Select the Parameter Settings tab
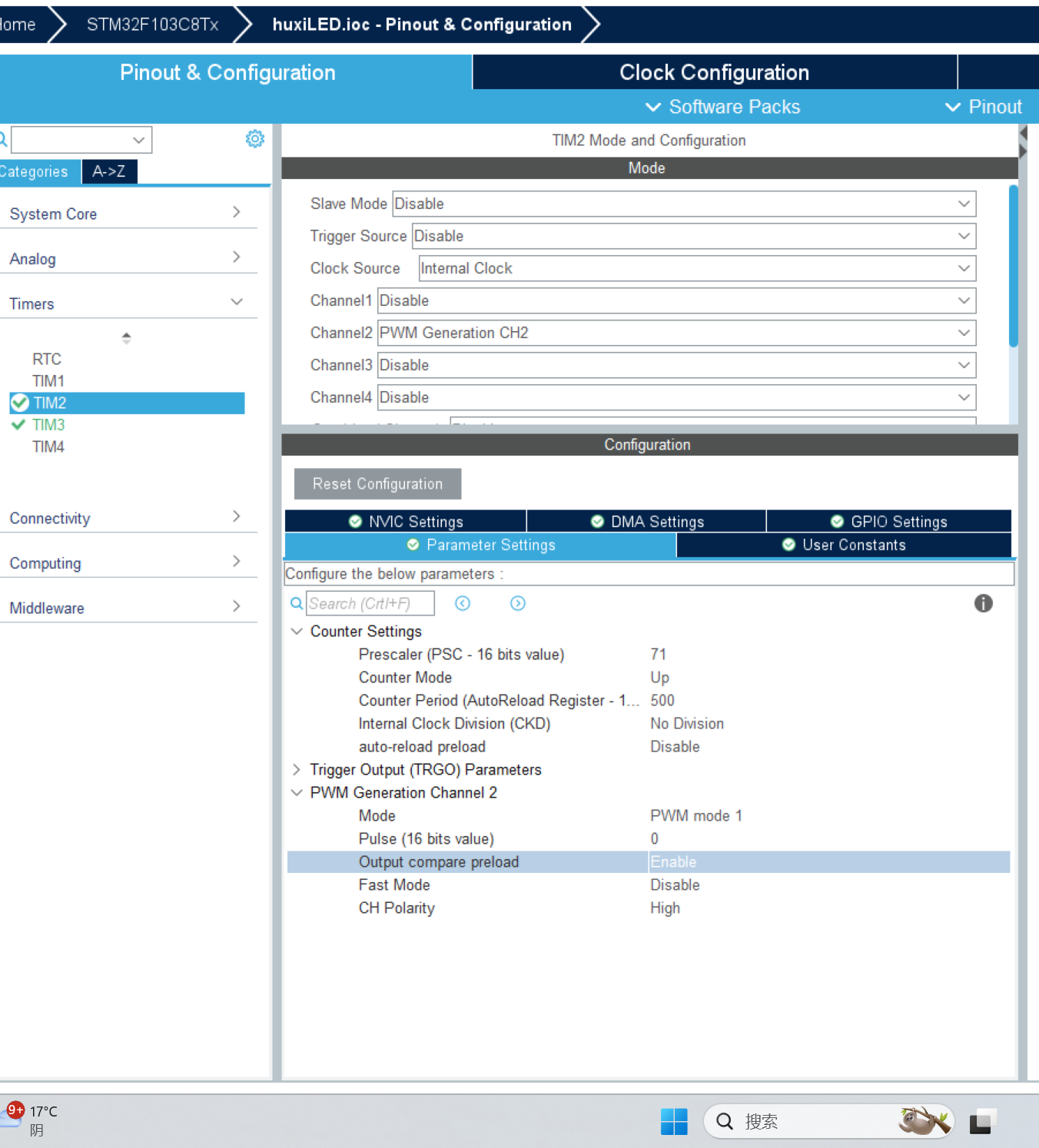Viewport: 1039px width, 1148px height. 480,545
